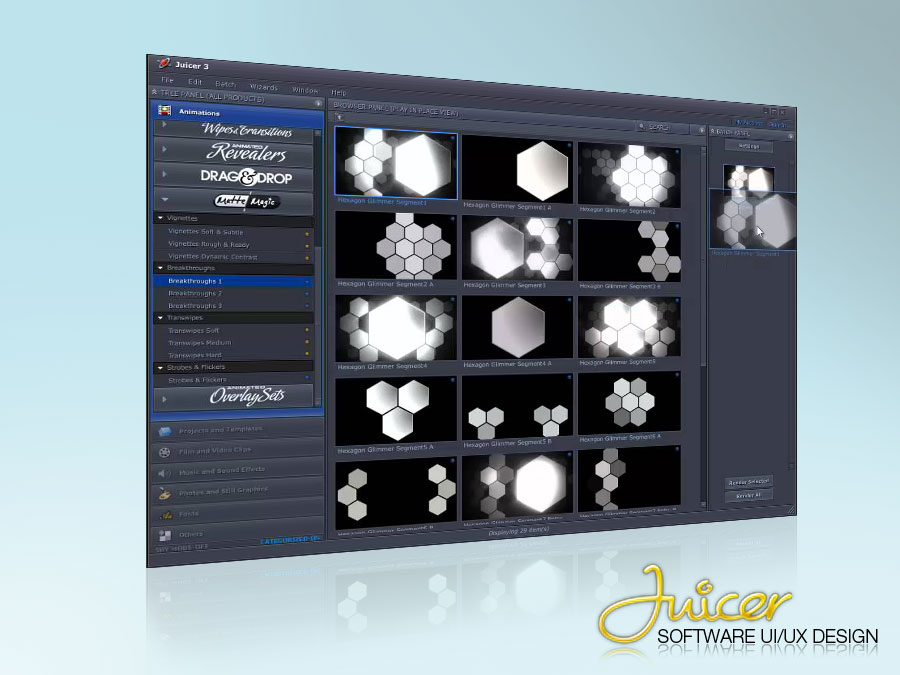Open the Help menu
Image resolution: width=900 pixels, height=675 pixels.
(x=339, y=92)
